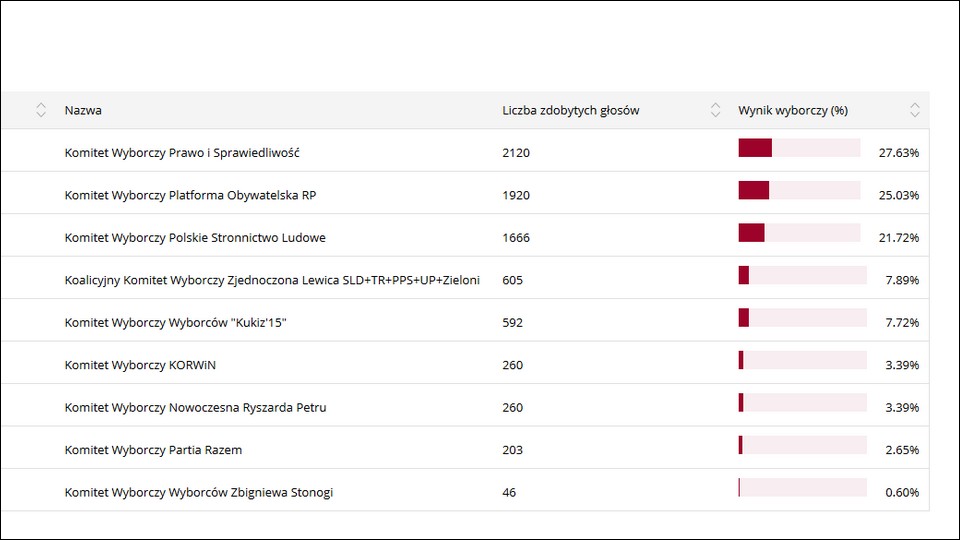Image resolution: width=960 pixels, height=540 pixels.
Task: Select Komitet Wyborczy Prawo i Sprawiedliwość row
Action: point(182,153)
